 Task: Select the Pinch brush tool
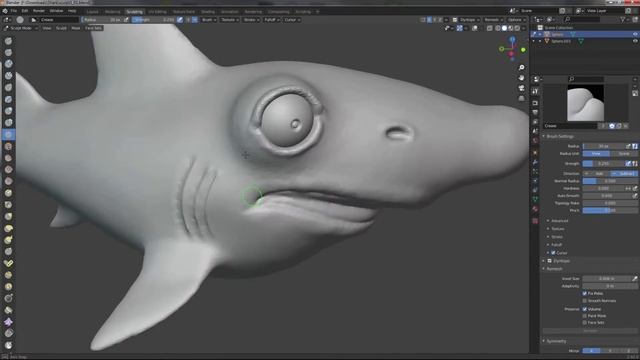pos(8,204)
